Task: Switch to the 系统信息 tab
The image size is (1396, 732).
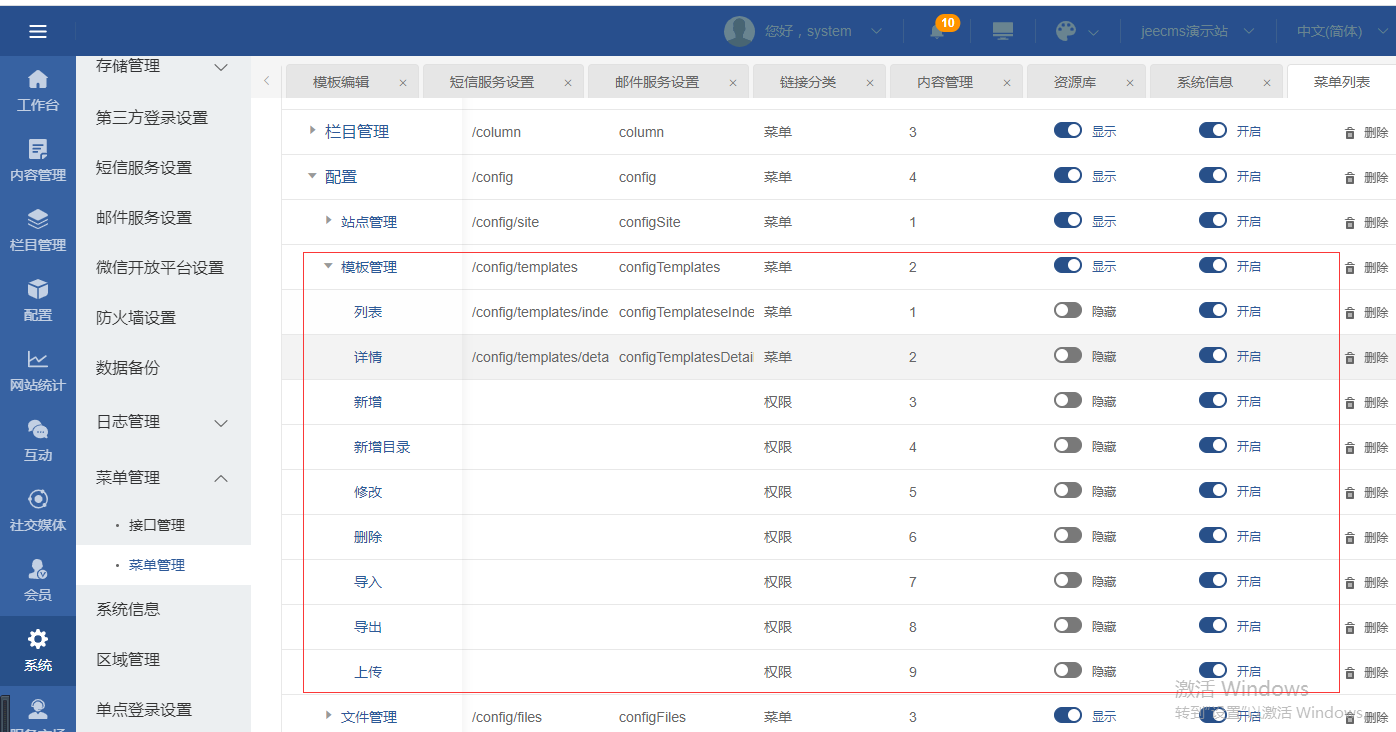Action: pos(1205,82)
